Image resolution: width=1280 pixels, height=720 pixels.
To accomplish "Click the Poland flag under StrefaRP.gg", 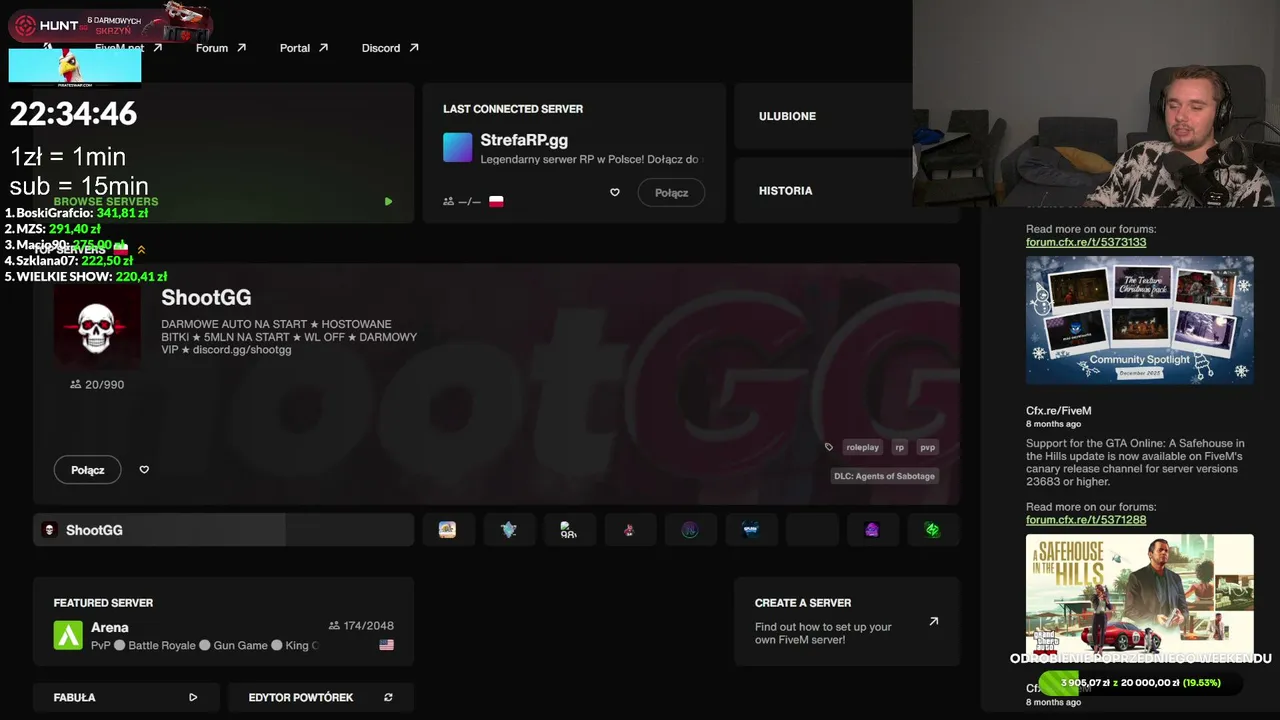I will [496, 201].
